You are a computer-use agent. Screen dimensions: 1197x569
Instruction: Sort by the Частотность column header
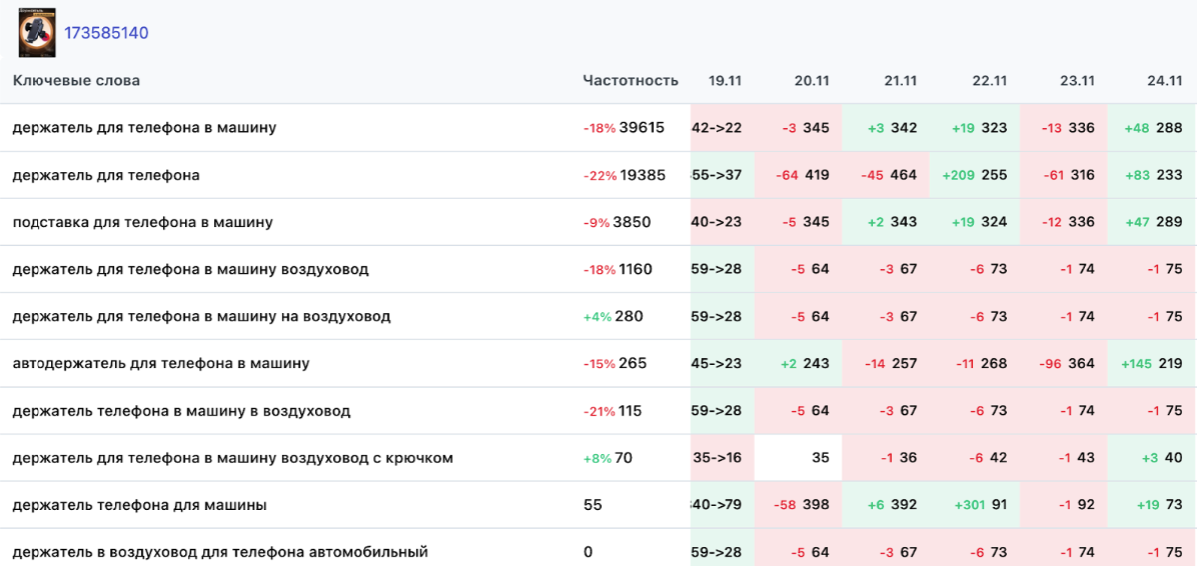coord(630,80)
